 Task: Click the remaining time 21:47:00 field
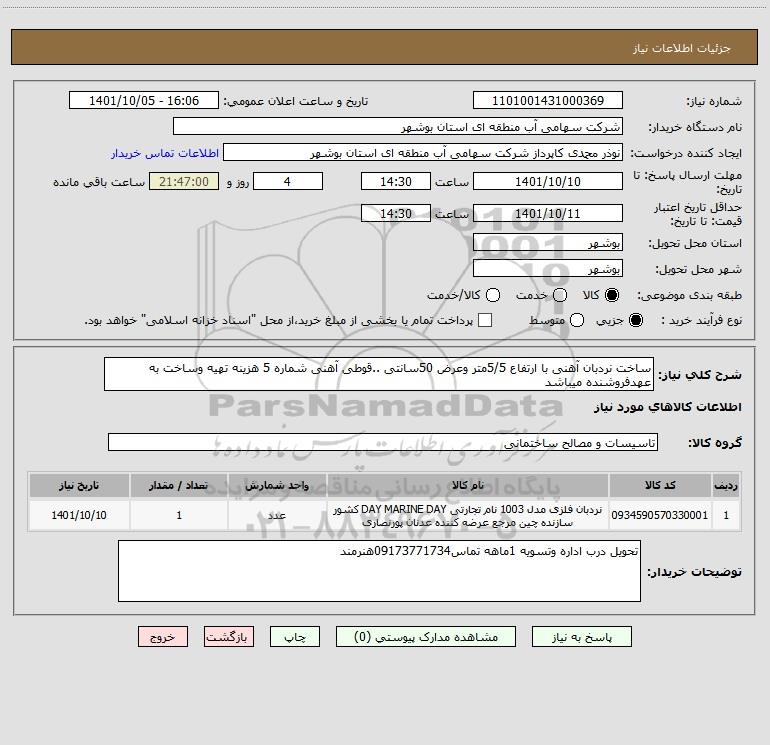tap(184, 181)
